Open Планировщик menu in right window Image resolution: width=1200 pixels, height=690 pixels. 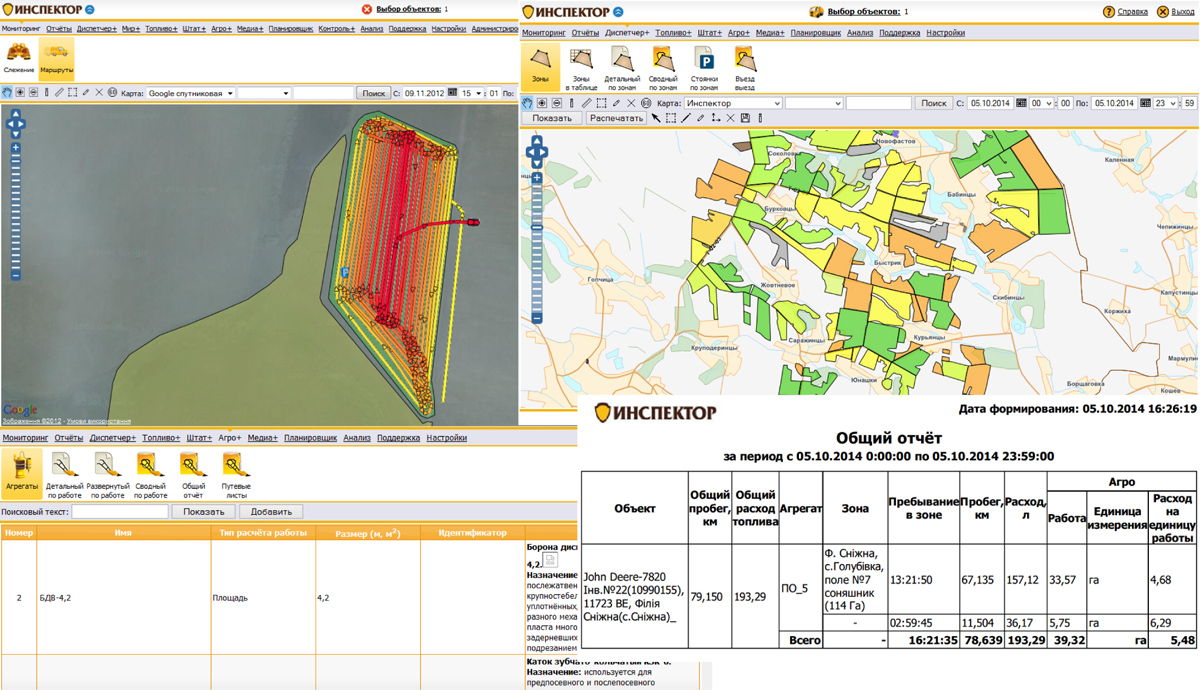[x=815, y=33]
